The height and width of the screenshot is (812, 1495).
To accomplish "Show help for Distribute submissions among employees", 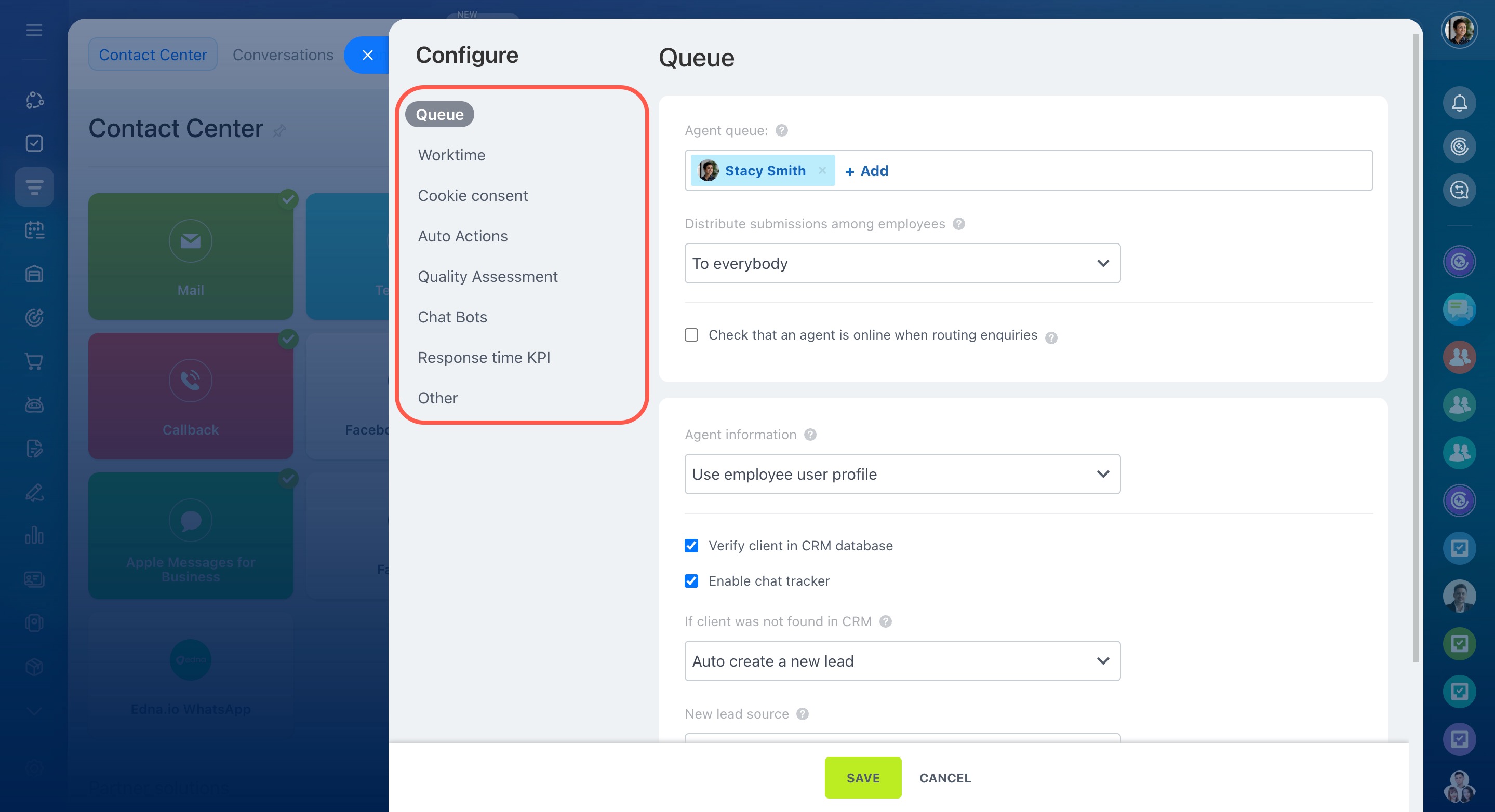I will coord(959,224).
